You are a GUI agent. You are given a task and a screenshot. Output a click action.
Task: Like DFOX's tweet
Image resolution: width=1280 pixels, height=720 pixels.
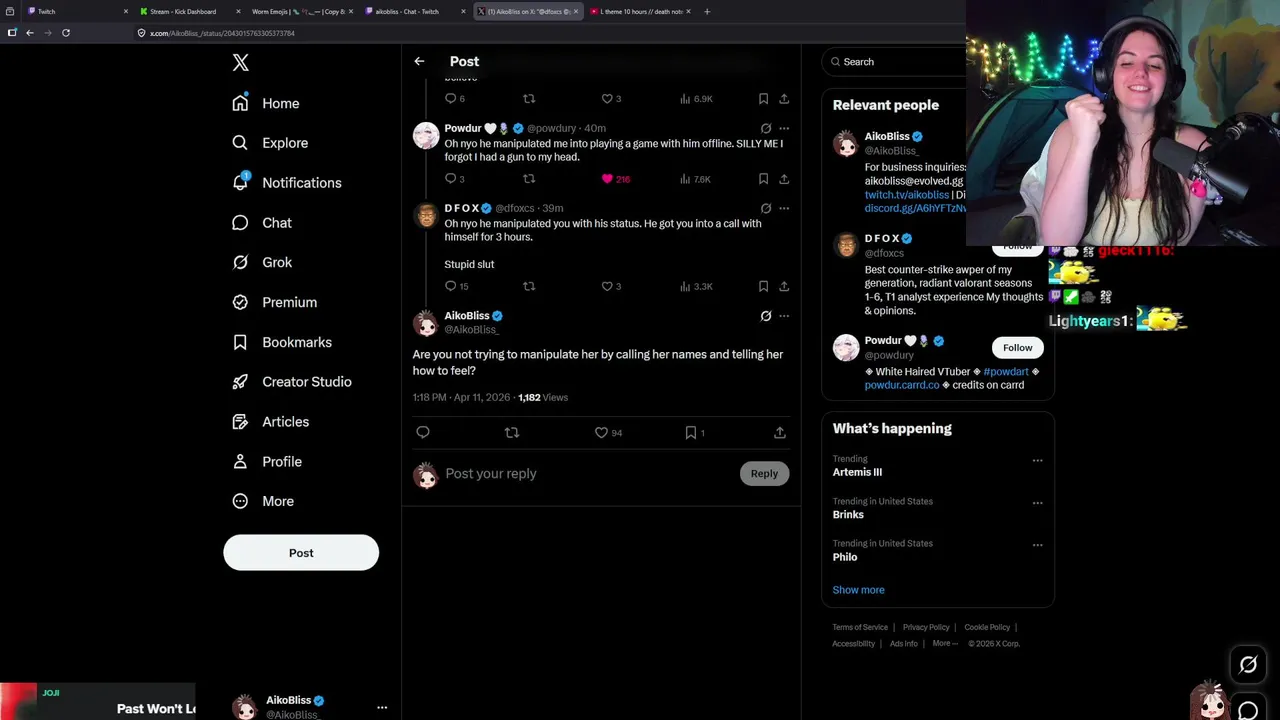(x=607, y=286)
